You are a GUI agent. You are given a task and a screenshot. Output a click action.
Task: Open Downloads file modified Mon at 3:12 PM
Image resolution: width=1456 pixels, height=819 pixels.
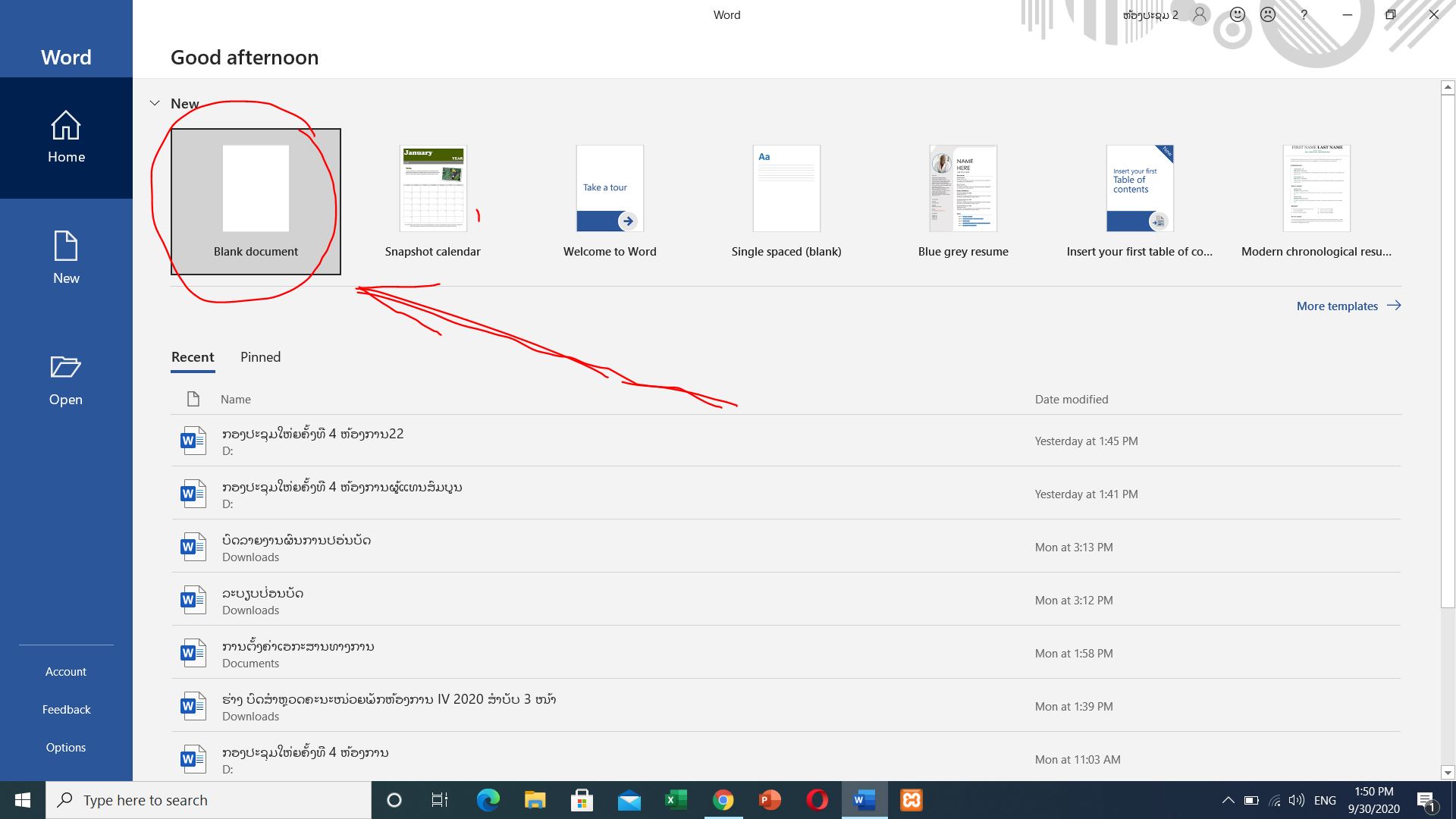(x=786, y=600)
